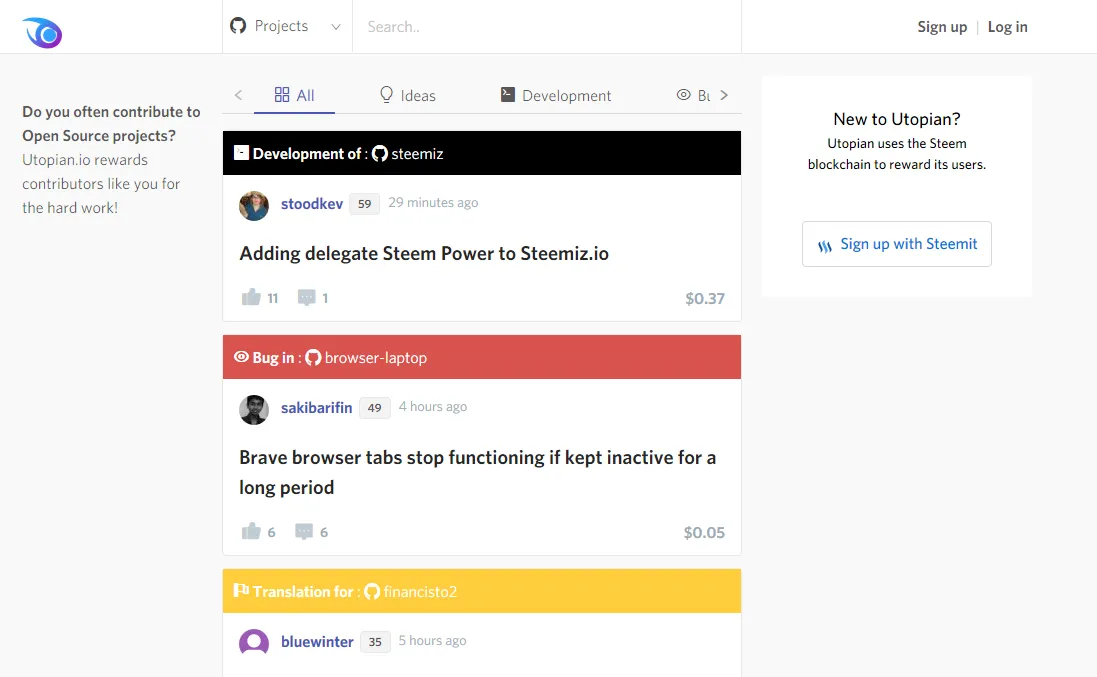Open stoodkev's profile link

(x=312, y=204)
